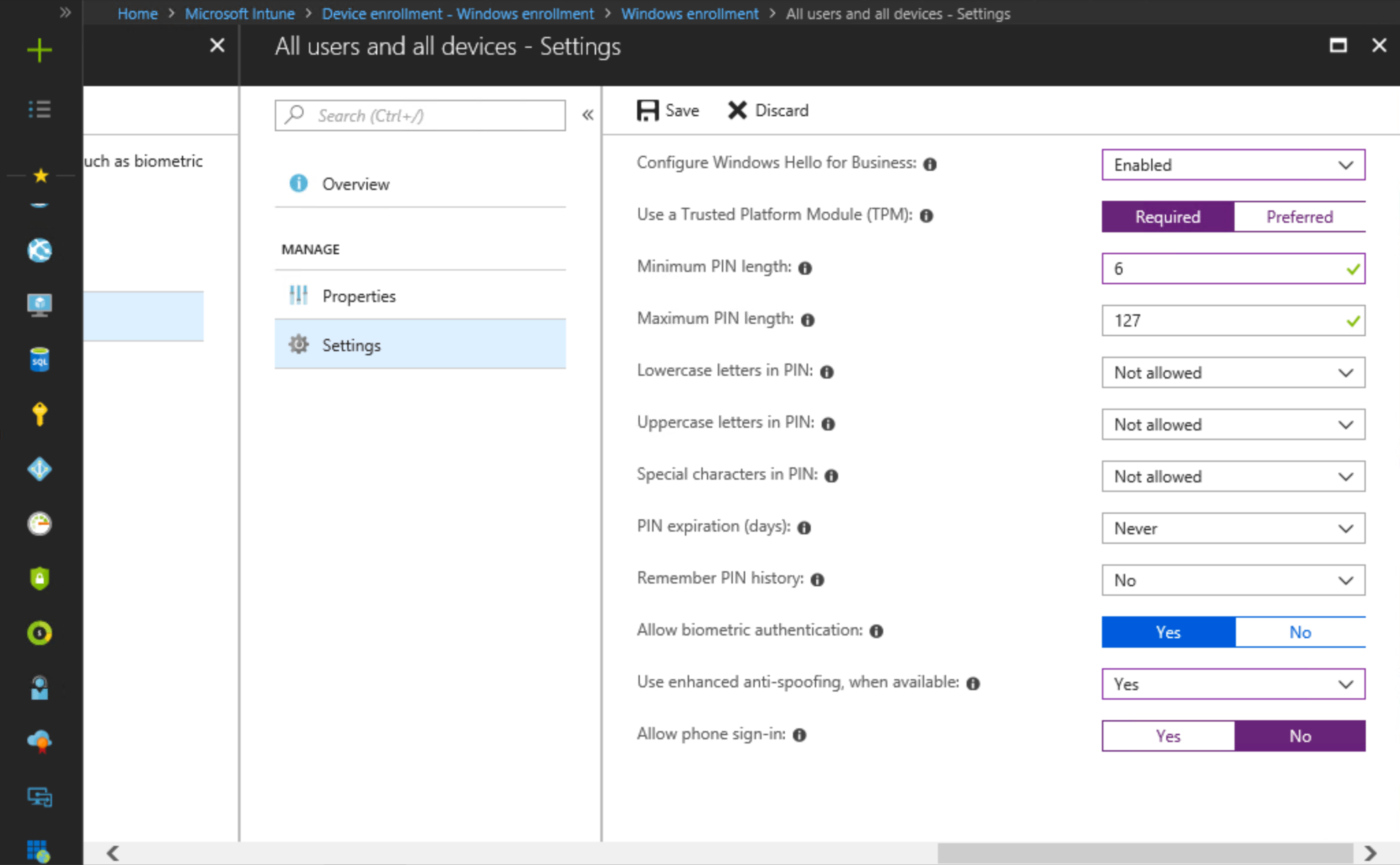Select No for biometric authentication
Screen dimensions: 1400x865
tap(1300, 632)
